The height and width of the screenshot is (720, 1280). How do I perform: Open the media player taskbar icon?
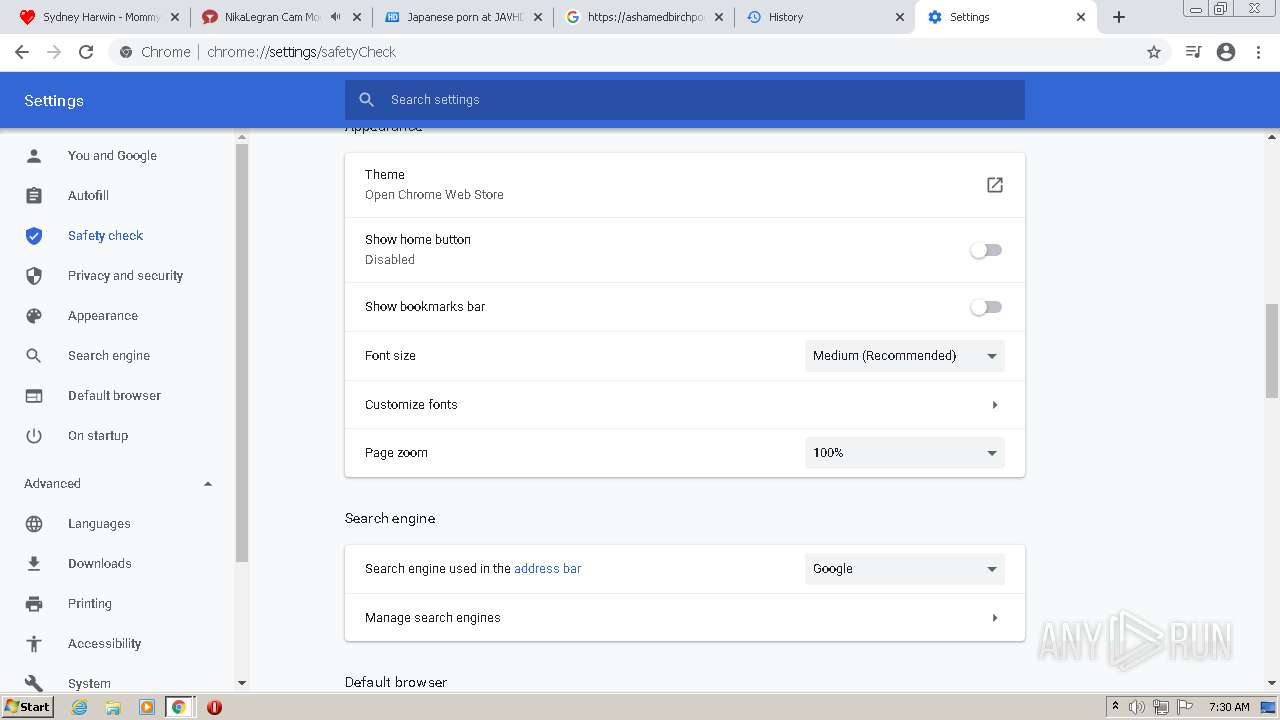[147, 707]
